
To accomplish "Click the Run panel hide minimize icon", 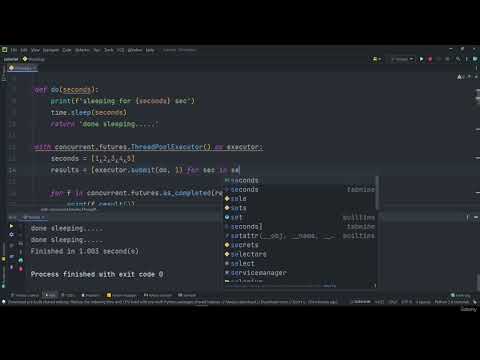I will (476, 217).
